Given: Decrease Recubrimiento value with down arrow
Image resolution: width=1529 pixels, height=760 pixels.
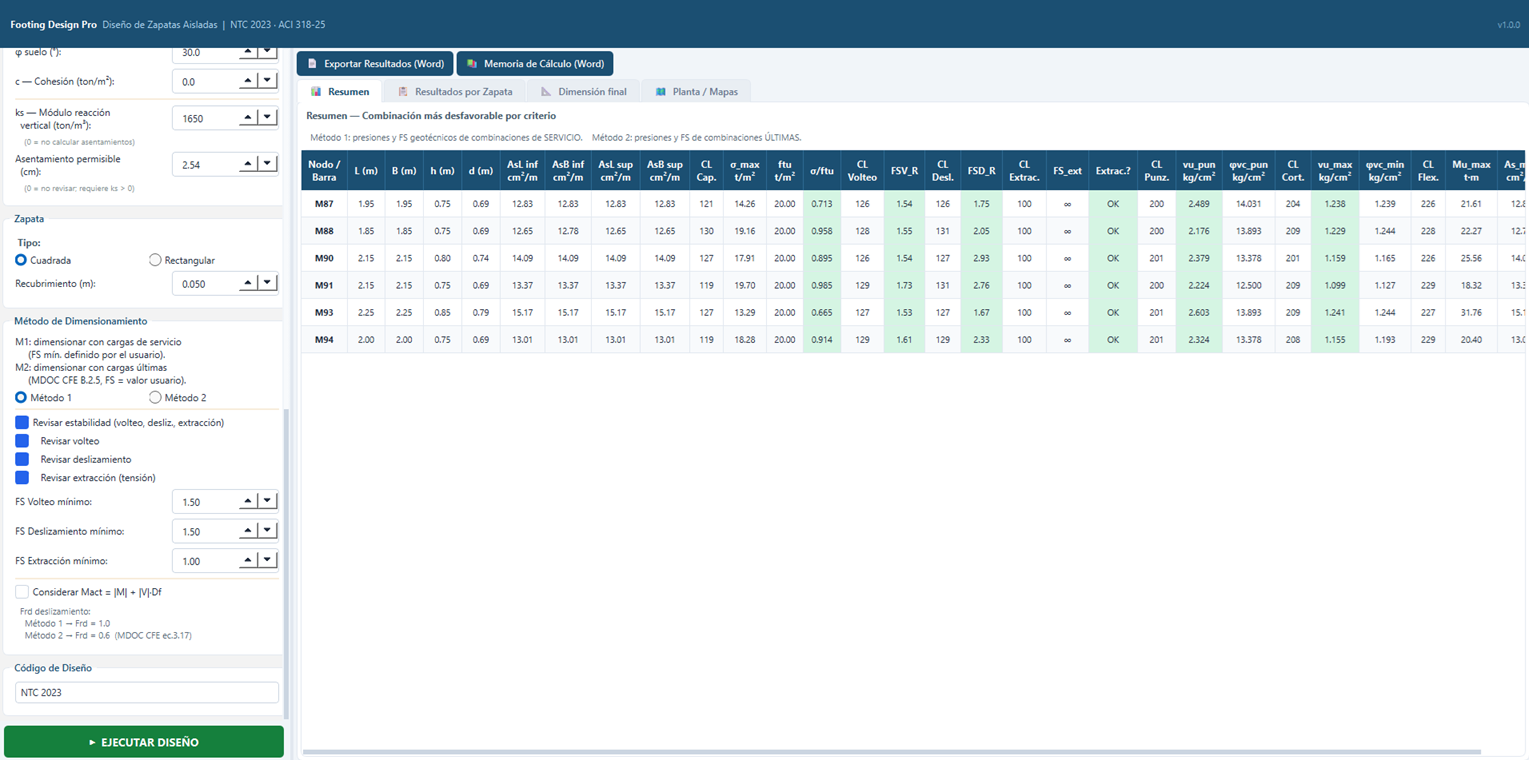Looking at the screenshot, I should 267,283.
